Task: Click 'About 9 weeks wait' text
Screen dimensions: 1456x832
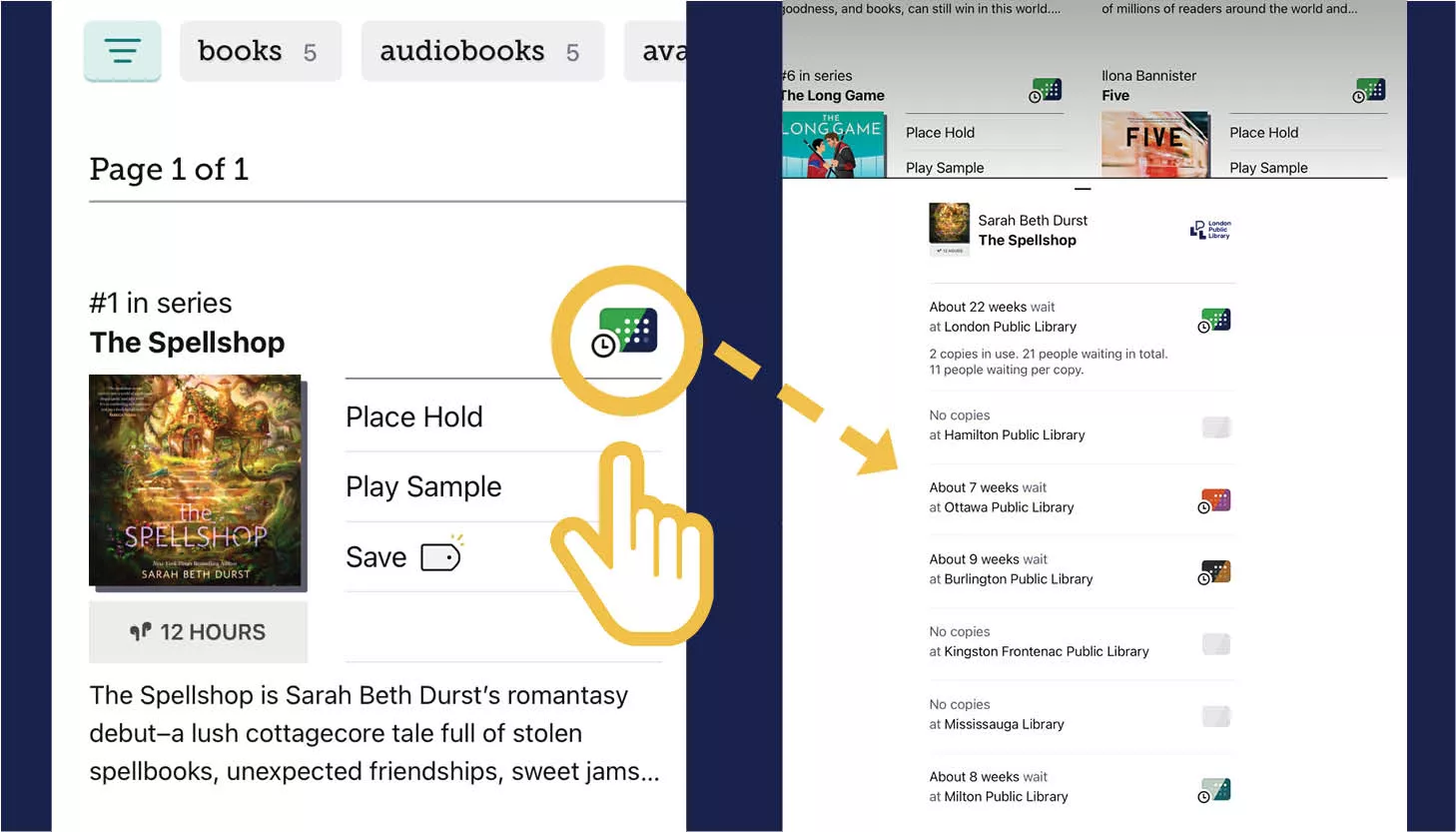Action: point(988,559)
